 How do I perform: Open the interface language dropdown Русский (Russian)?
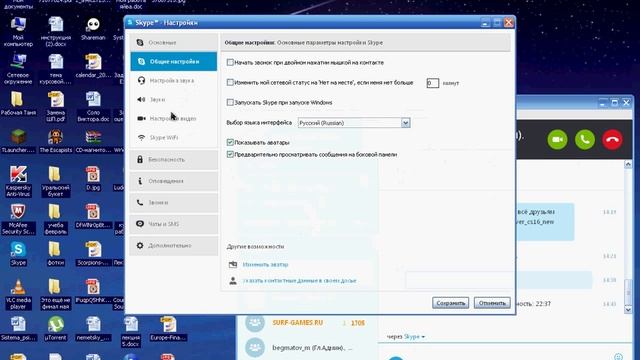[354, 123]
